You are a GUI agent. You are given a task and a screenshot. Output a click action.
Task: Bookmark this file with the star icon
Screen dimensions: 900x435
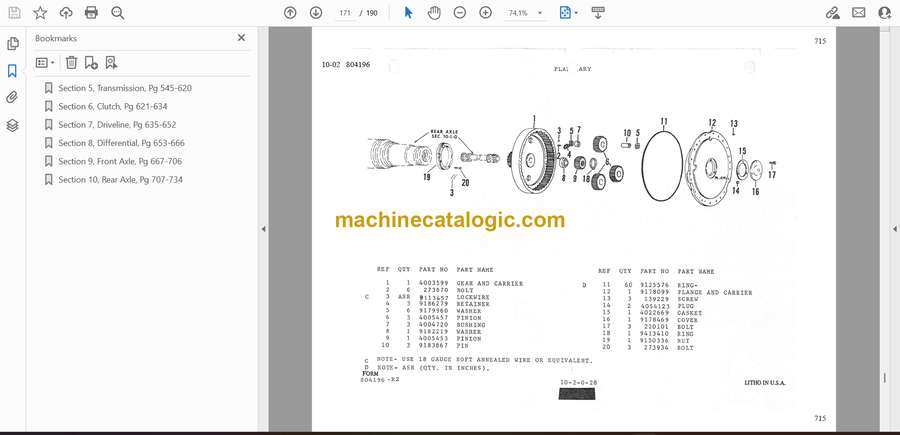40,13
